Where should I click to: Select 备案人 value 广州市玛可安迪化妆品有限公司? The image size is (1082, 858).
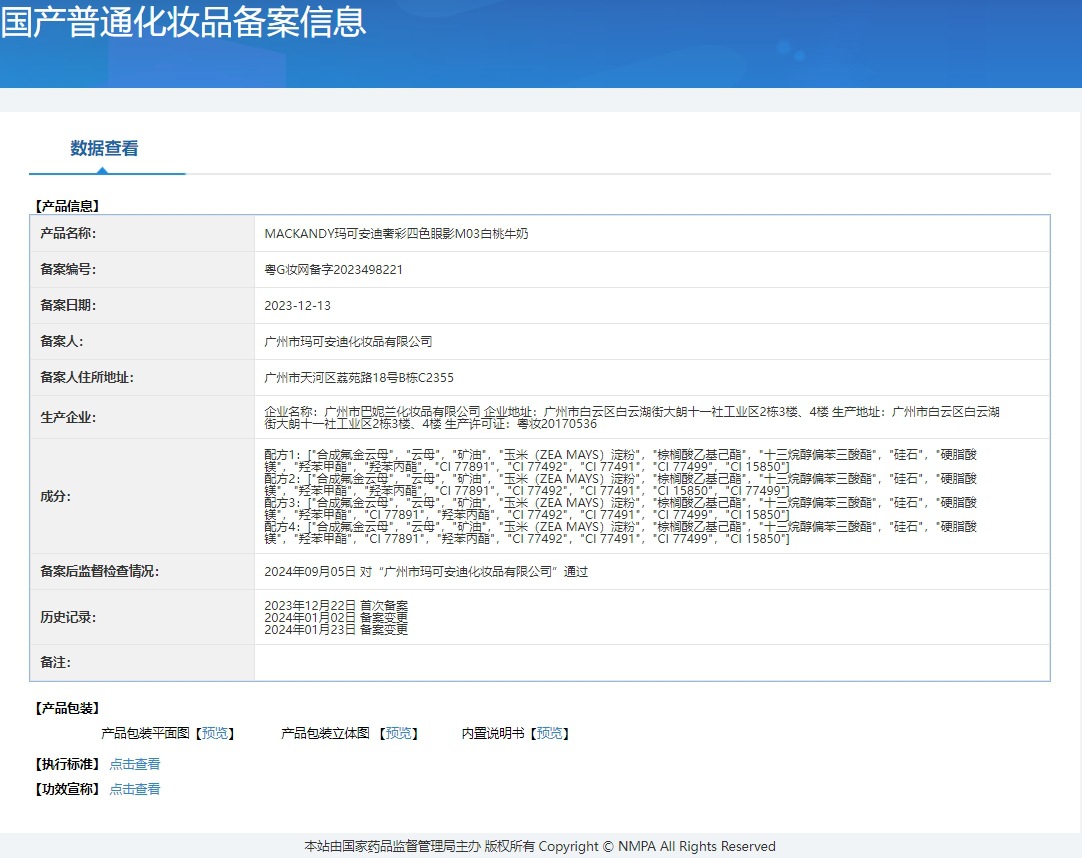pos(348,341)
